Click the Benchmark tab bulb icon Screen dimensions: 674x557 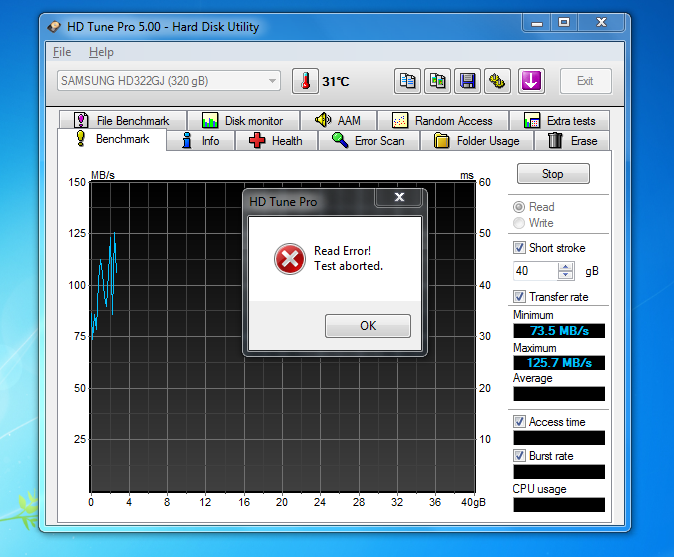click(80, 138)
